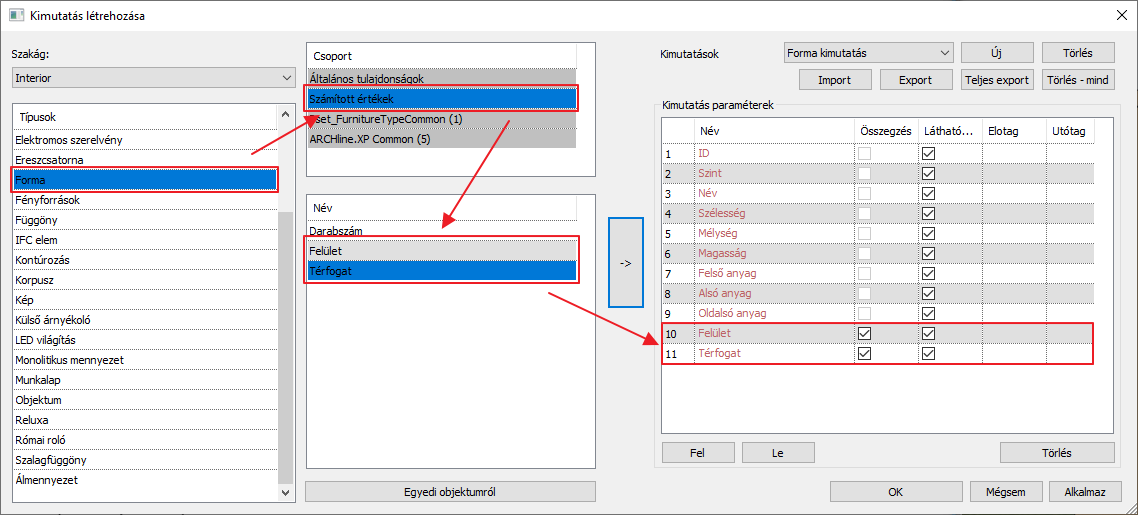Uncheck the Látható checkbox for ID row
This screenshot has height=515, width=1138.
pyautogui.click(x=928, y=154)
